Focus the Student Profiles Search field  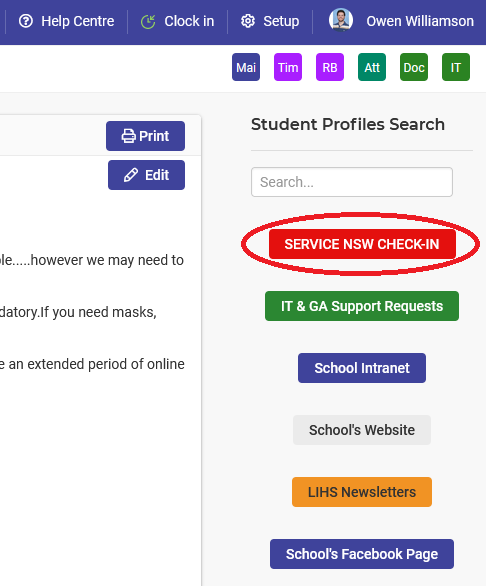(352, 182)
